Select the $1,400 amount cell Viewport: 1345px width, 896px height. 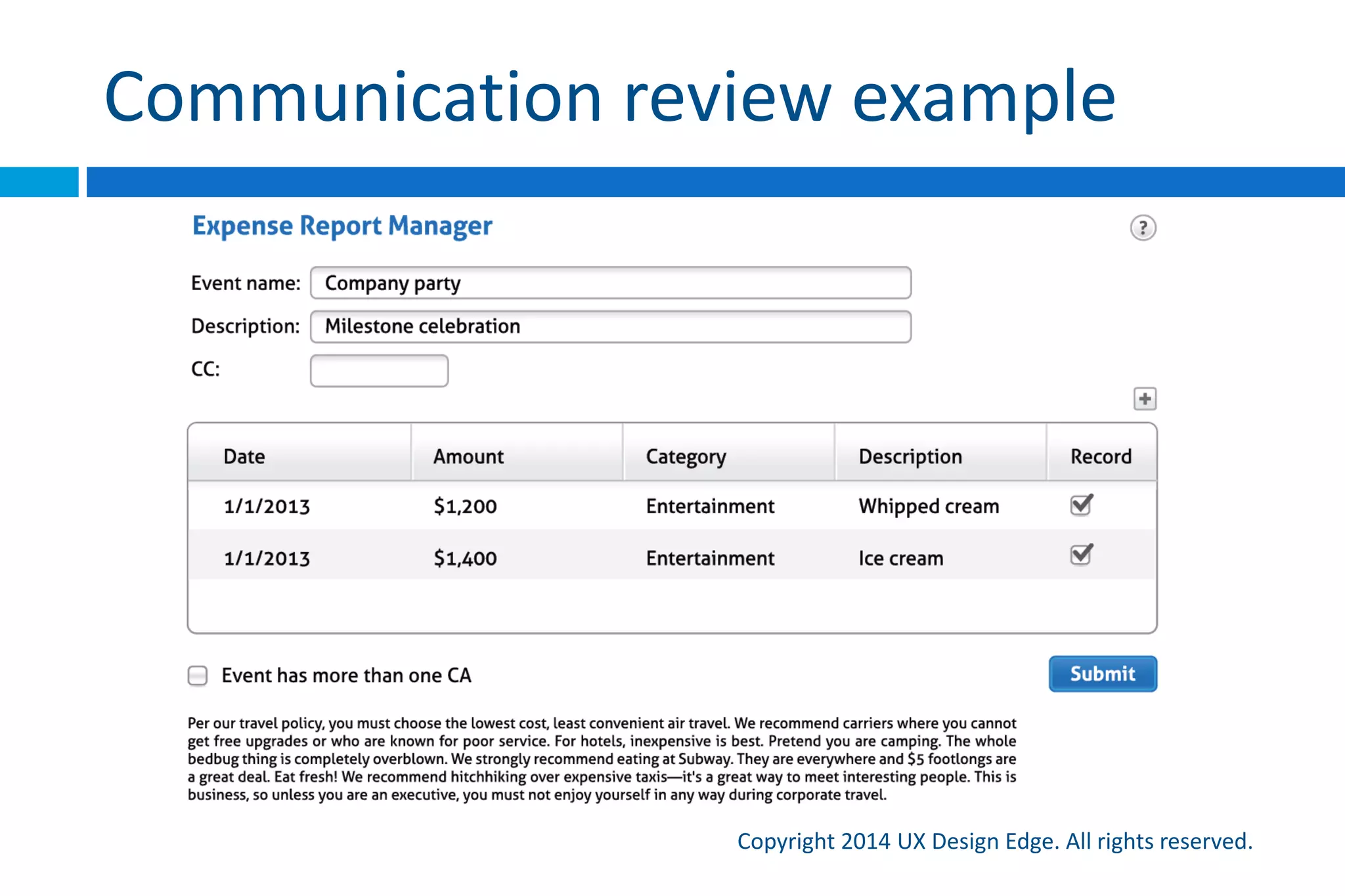[x=465, y=558]
